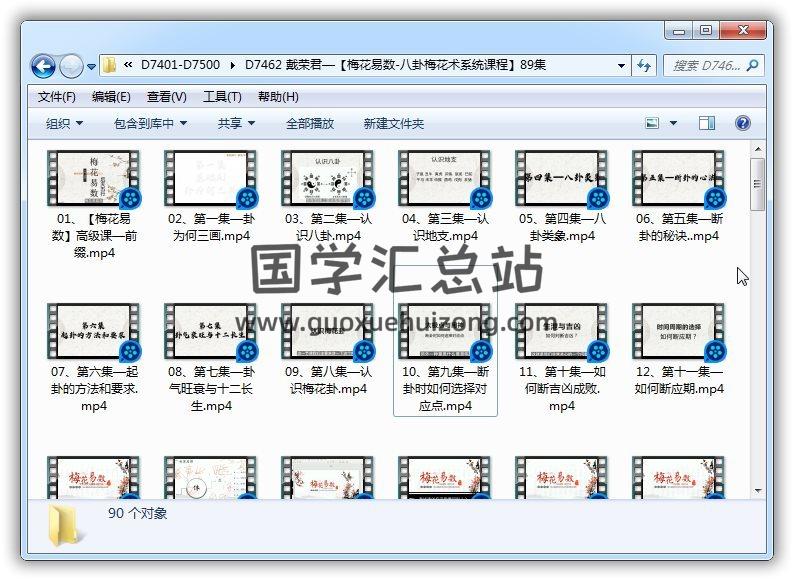Screen dimensions: 794x581
Task: Click the scrollbar up arrow
Action: tap(758, 149)
